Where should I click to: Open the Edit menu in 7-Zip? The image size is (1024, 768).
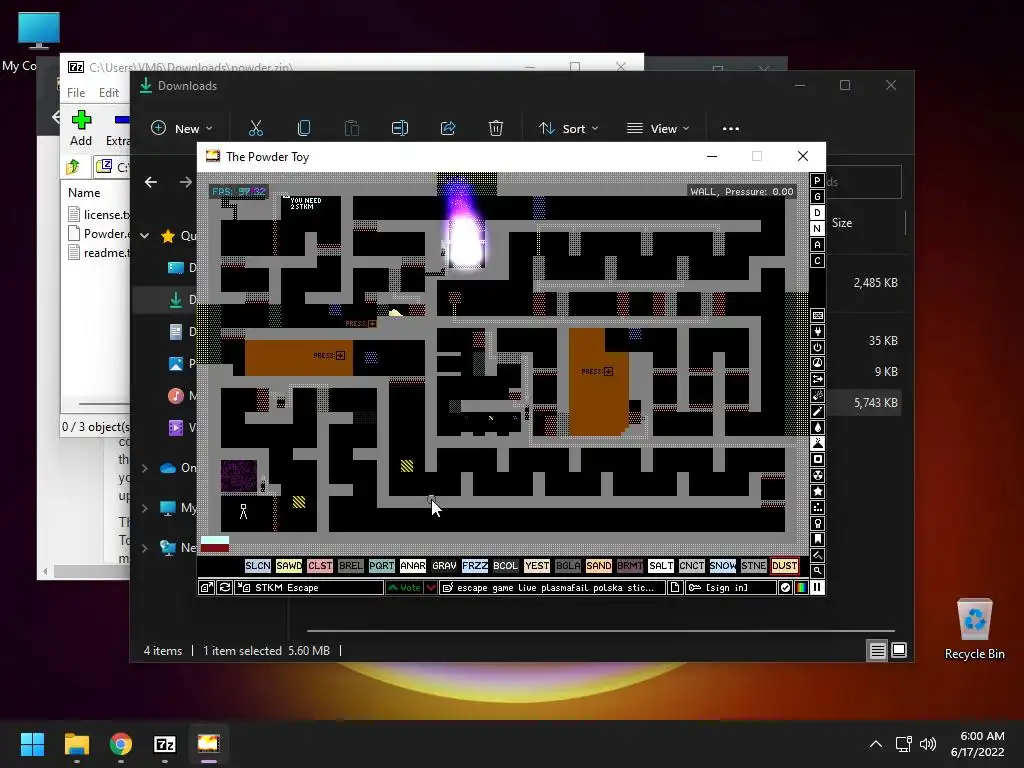(108, 93)
